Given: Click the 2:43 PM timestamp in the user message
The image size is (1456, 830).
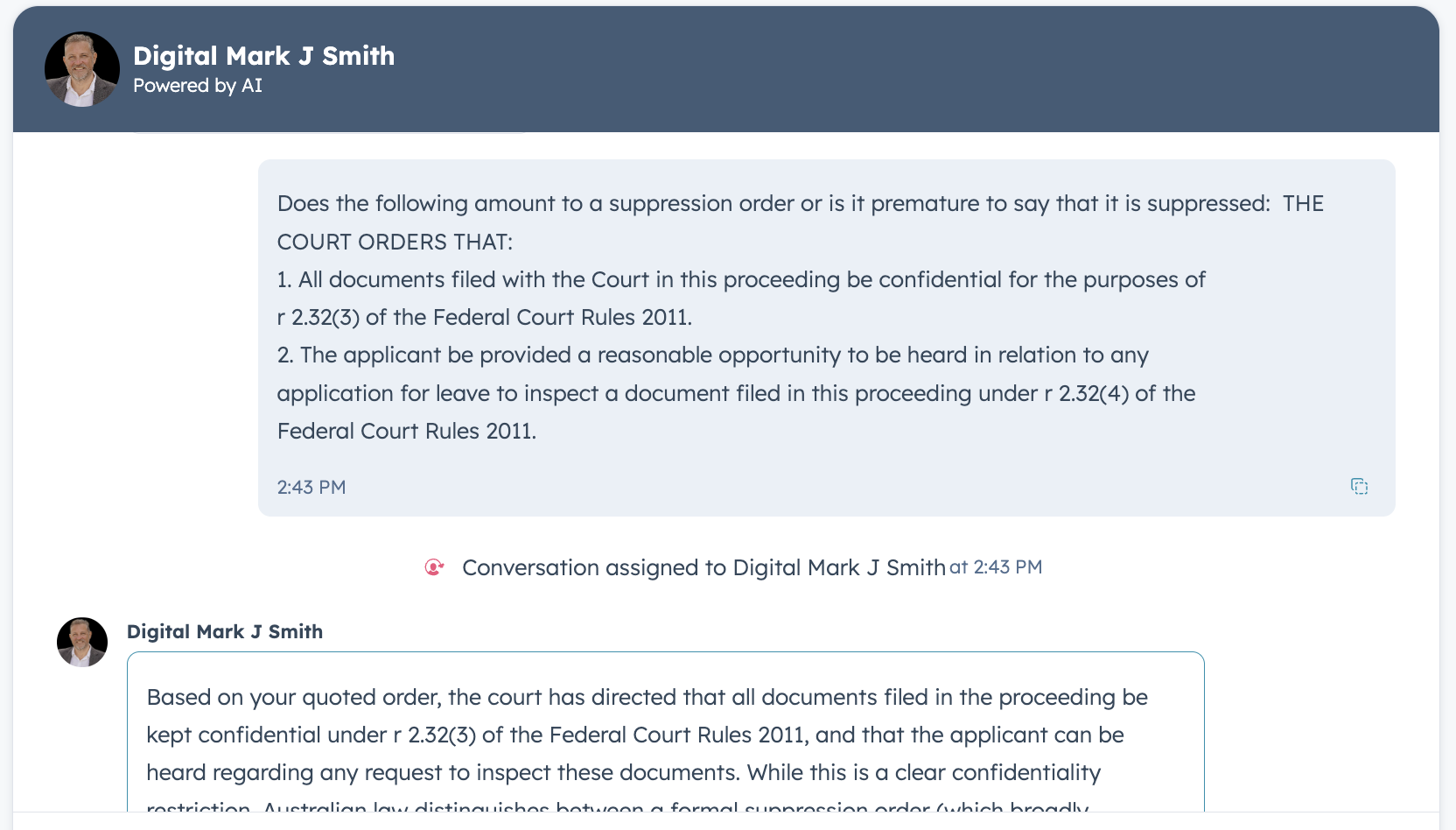Looking at the screenshot, I should click(311, 488).
